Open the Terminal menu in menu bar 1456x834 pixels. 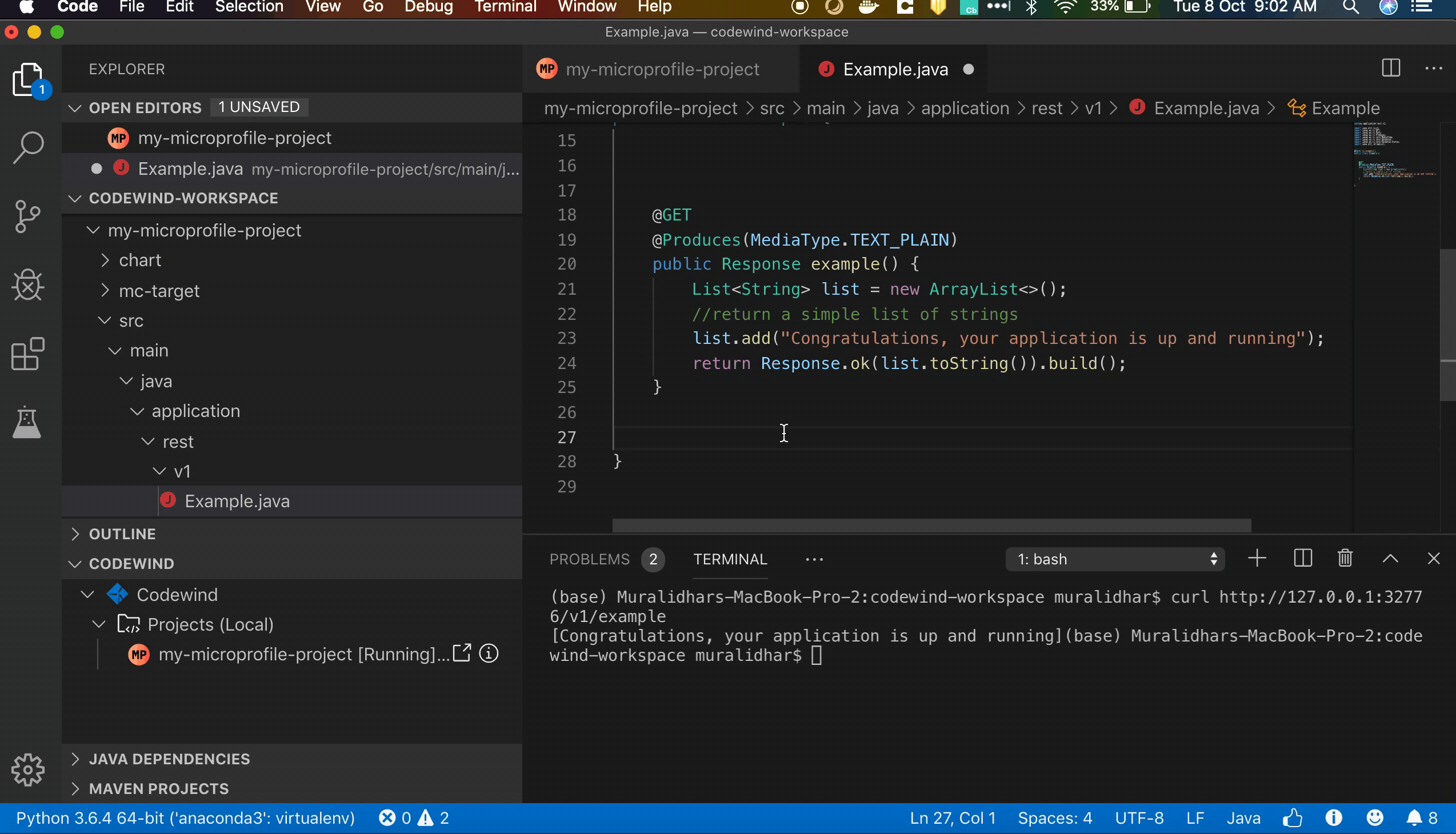pos(505,7)
